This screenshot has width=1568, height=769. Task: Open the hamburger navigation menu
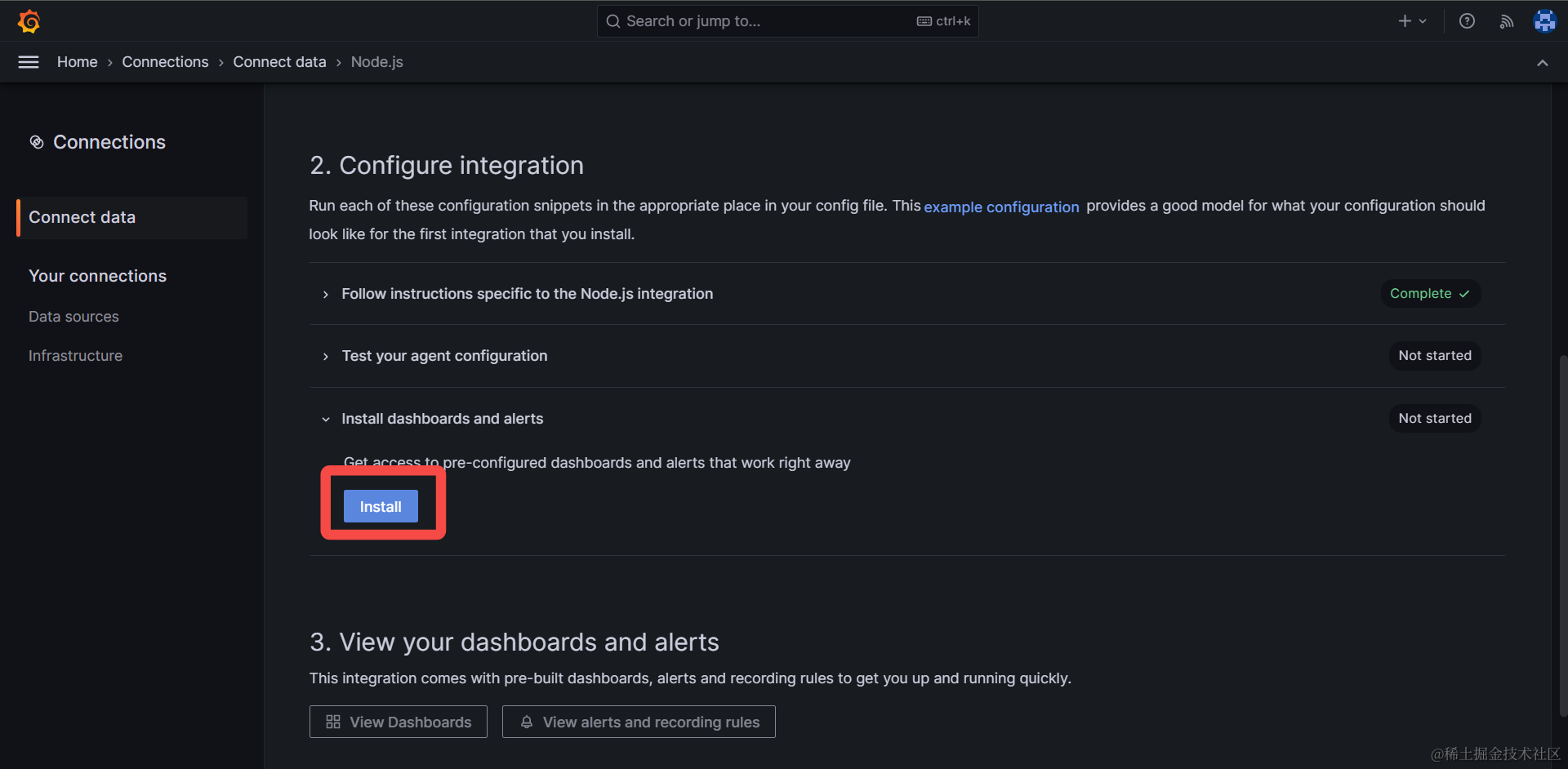pos(29,62)
